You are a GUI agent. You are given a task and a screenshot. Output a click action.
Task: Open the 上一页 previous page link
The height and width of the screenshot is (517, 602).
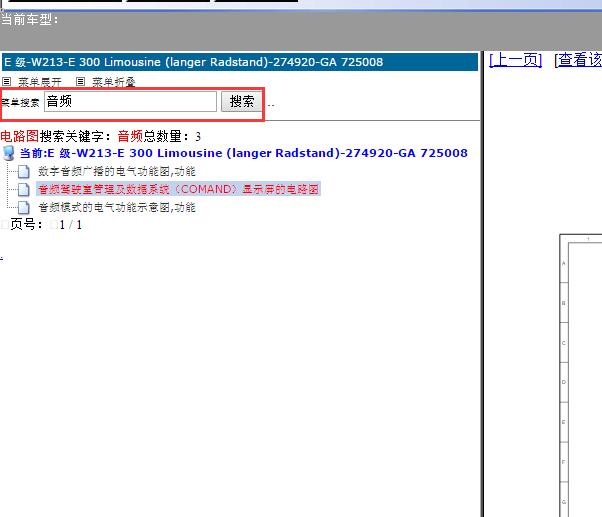(x=515, y=60)
